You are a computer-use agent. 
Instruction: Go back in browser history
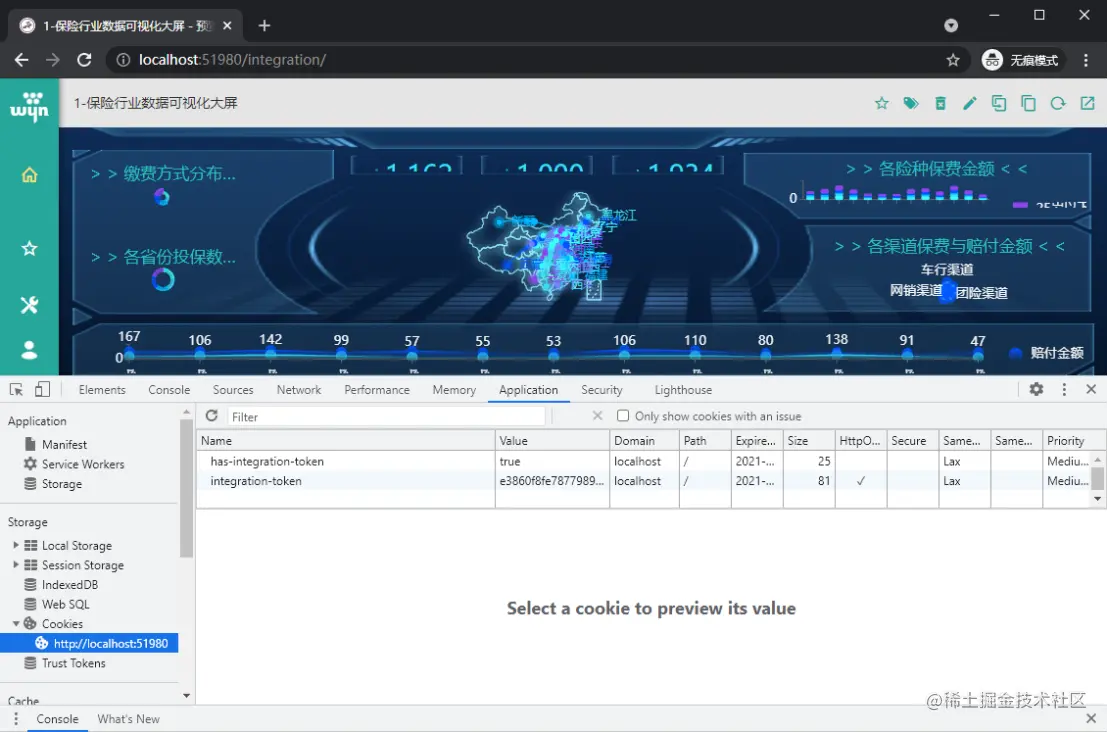[22, 60]
